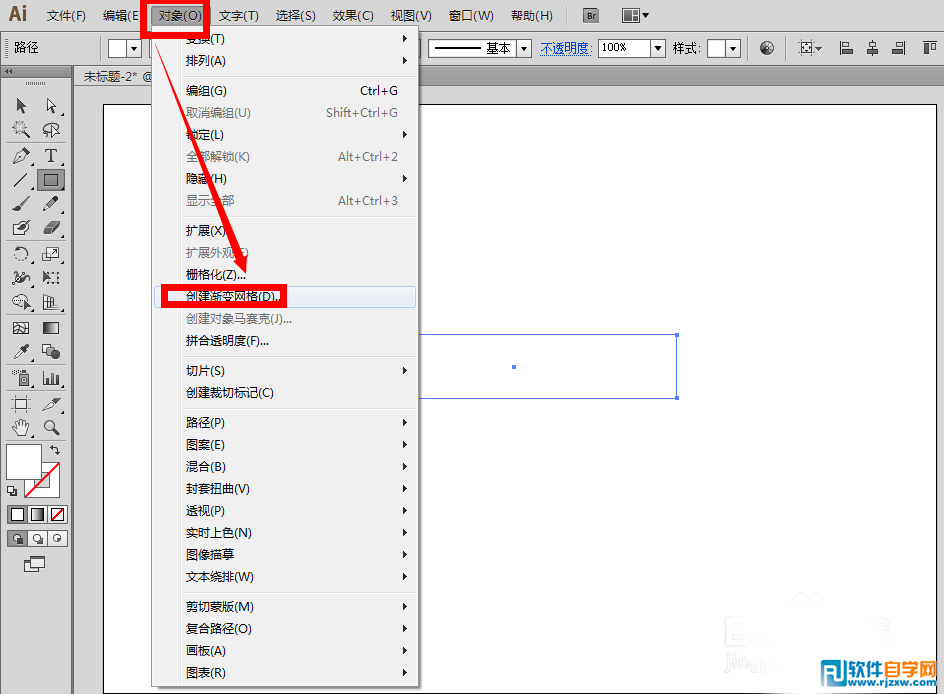The image size is (944, 694).
Task: Open the opacity 100% dropdown arrow
Action: pos(658,48)
